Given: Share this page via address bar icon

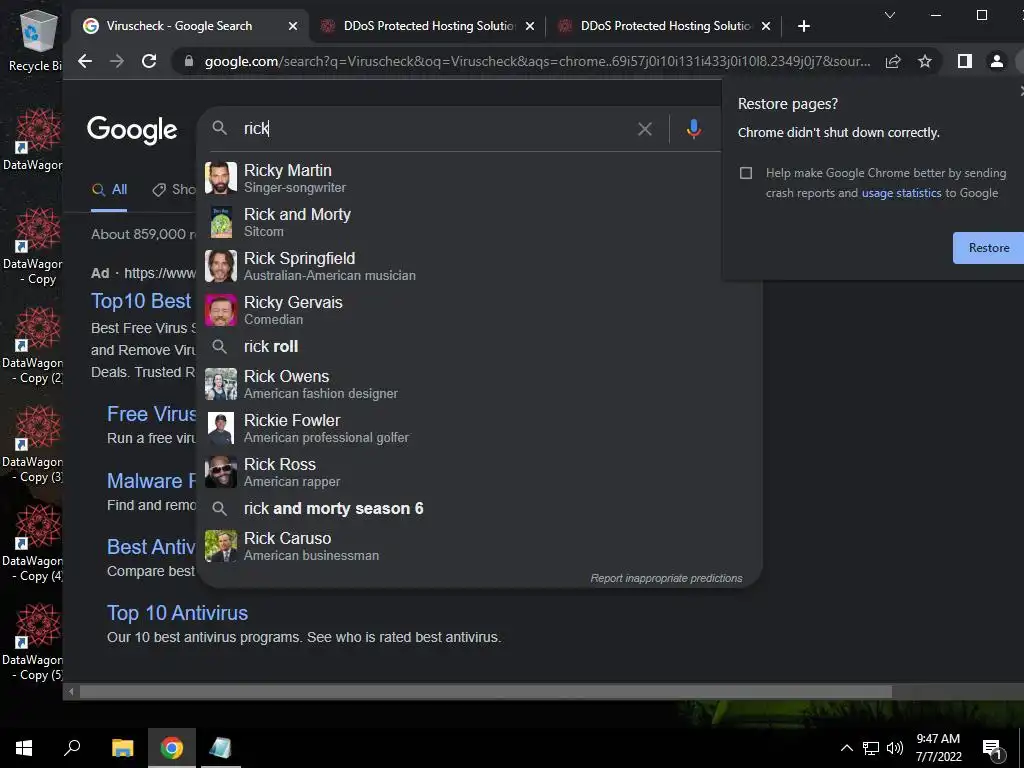Looking at the screenshot, I should pyautogui.click(x=893, y=61).
